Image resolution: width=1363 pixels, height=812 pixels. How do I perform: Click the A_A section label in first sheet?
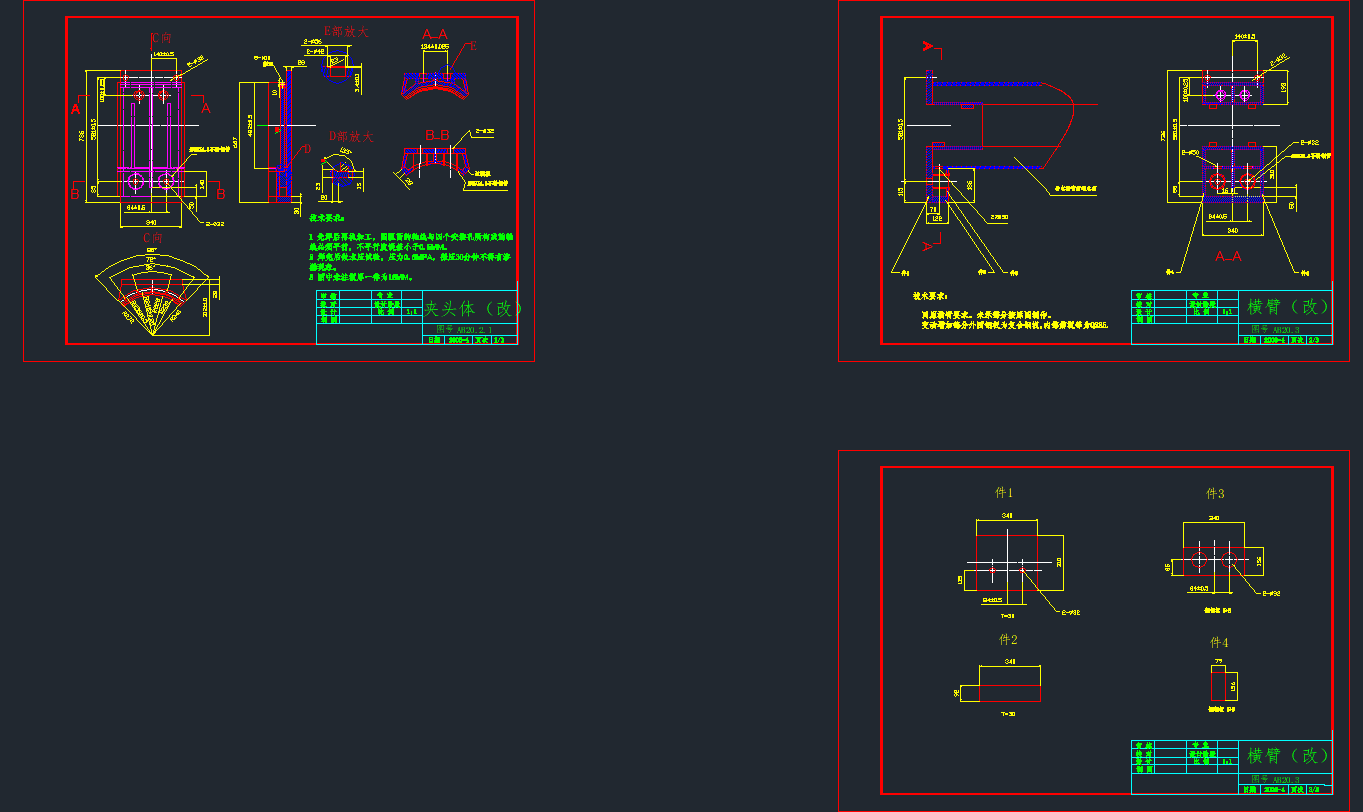(435, 33)
